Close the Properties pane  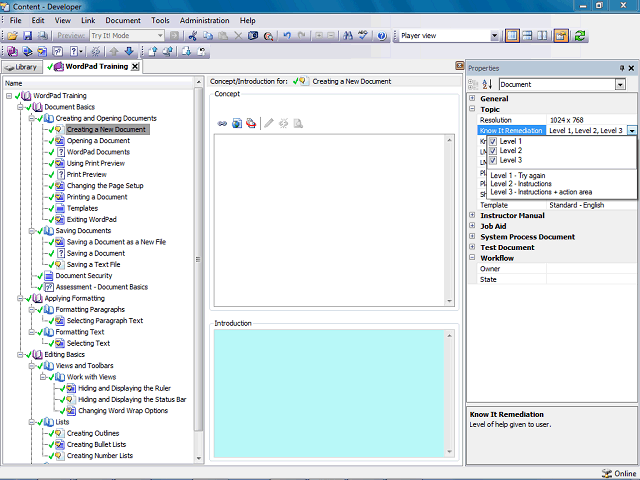[631, 68]
